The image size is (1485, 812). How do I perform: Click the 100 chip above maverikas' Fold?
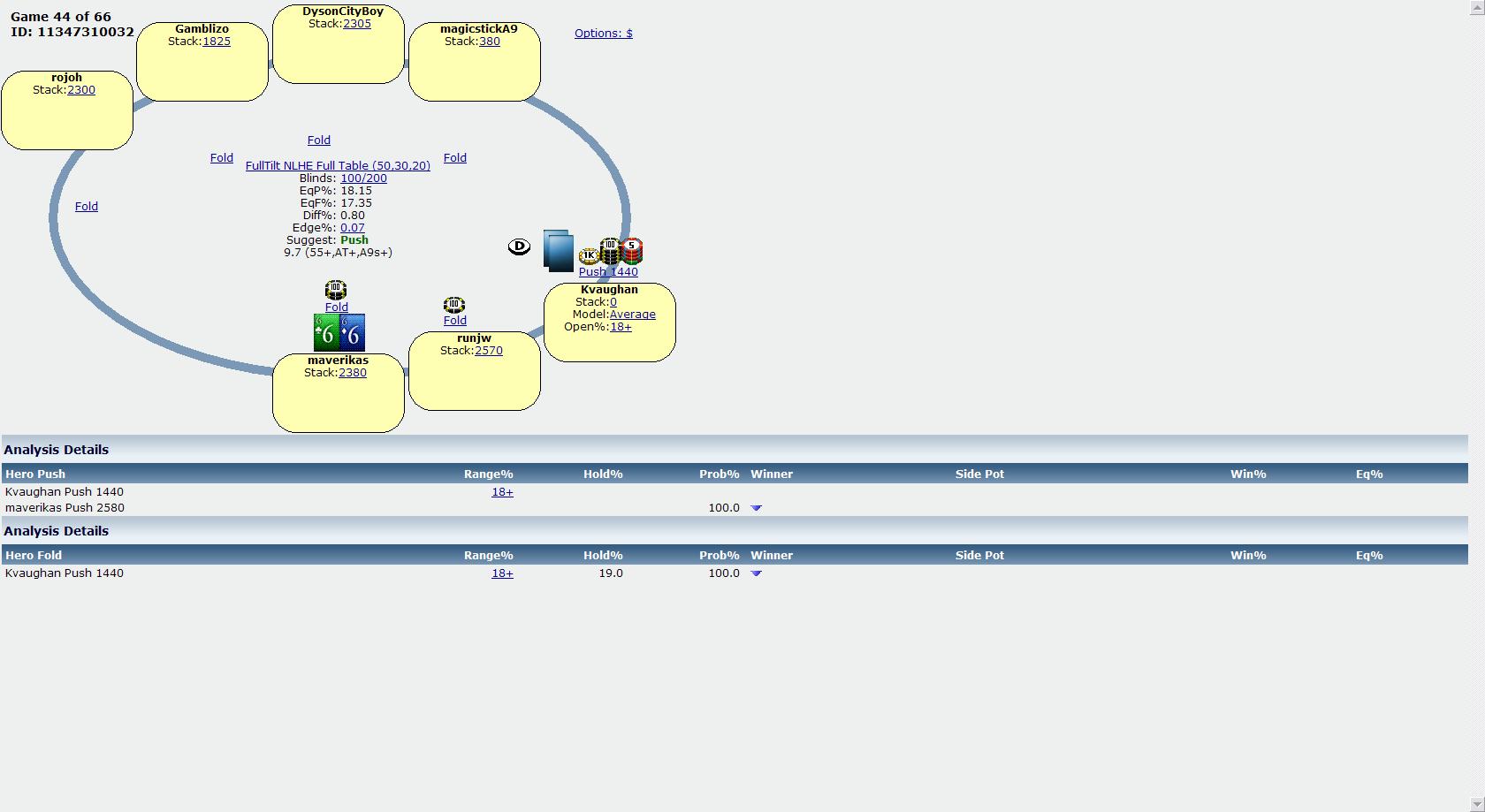[336, 289]
